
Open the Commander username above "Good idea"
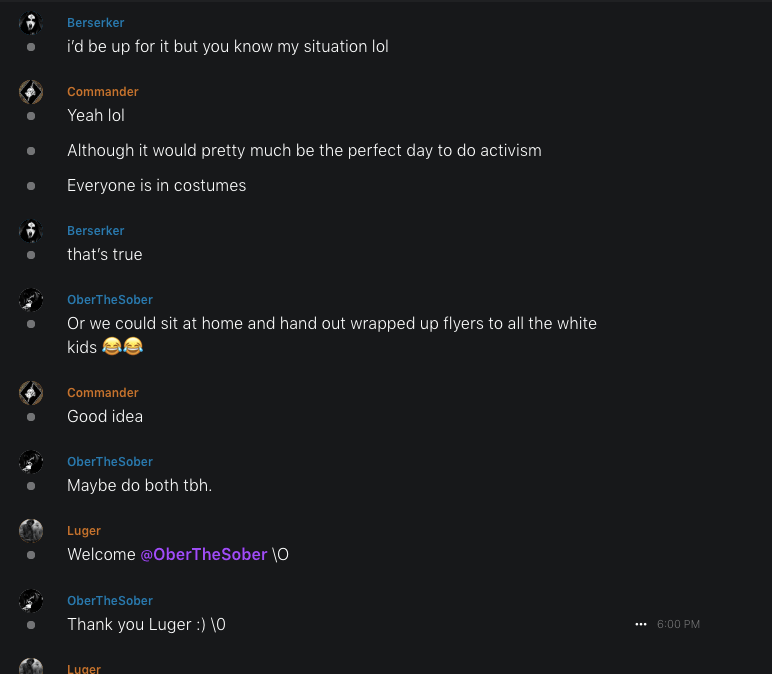103,393
